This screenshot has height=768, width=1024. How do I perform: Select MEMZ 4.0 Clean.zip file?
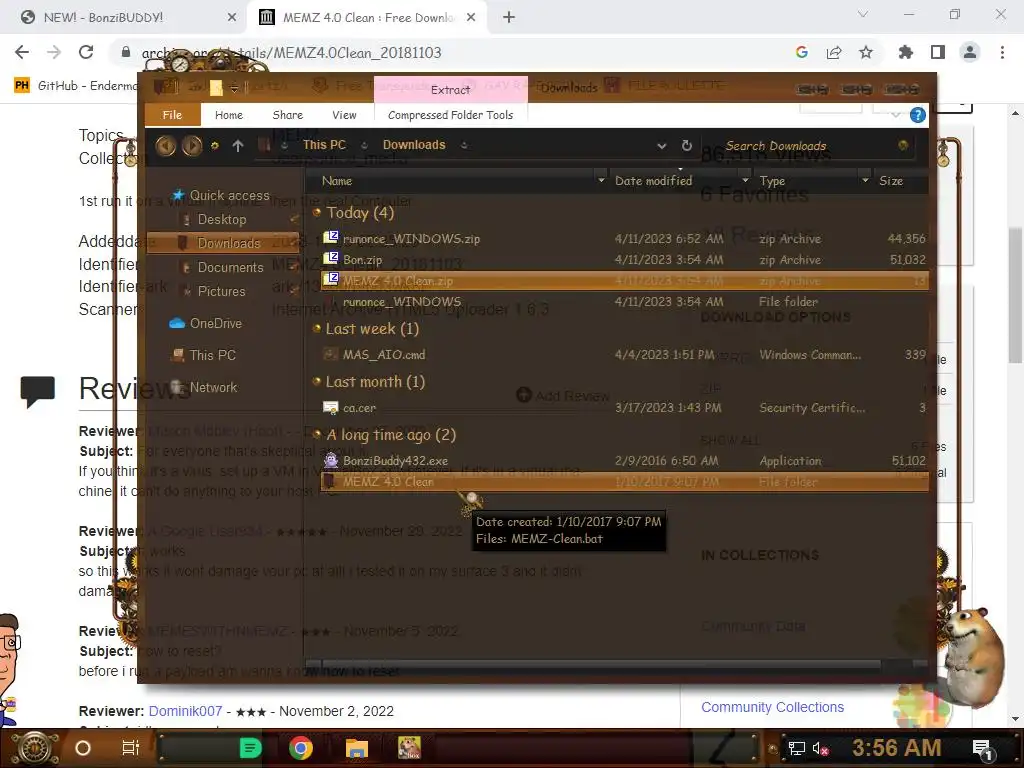pos(624,281)
